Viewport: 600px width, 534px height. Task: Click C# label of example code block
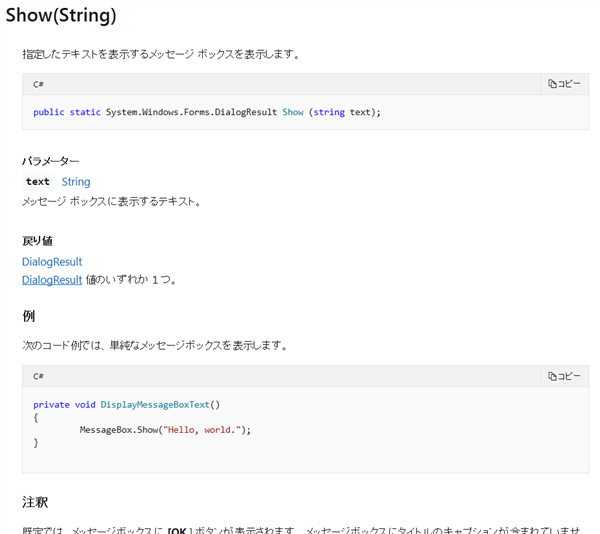coord(38,376)
